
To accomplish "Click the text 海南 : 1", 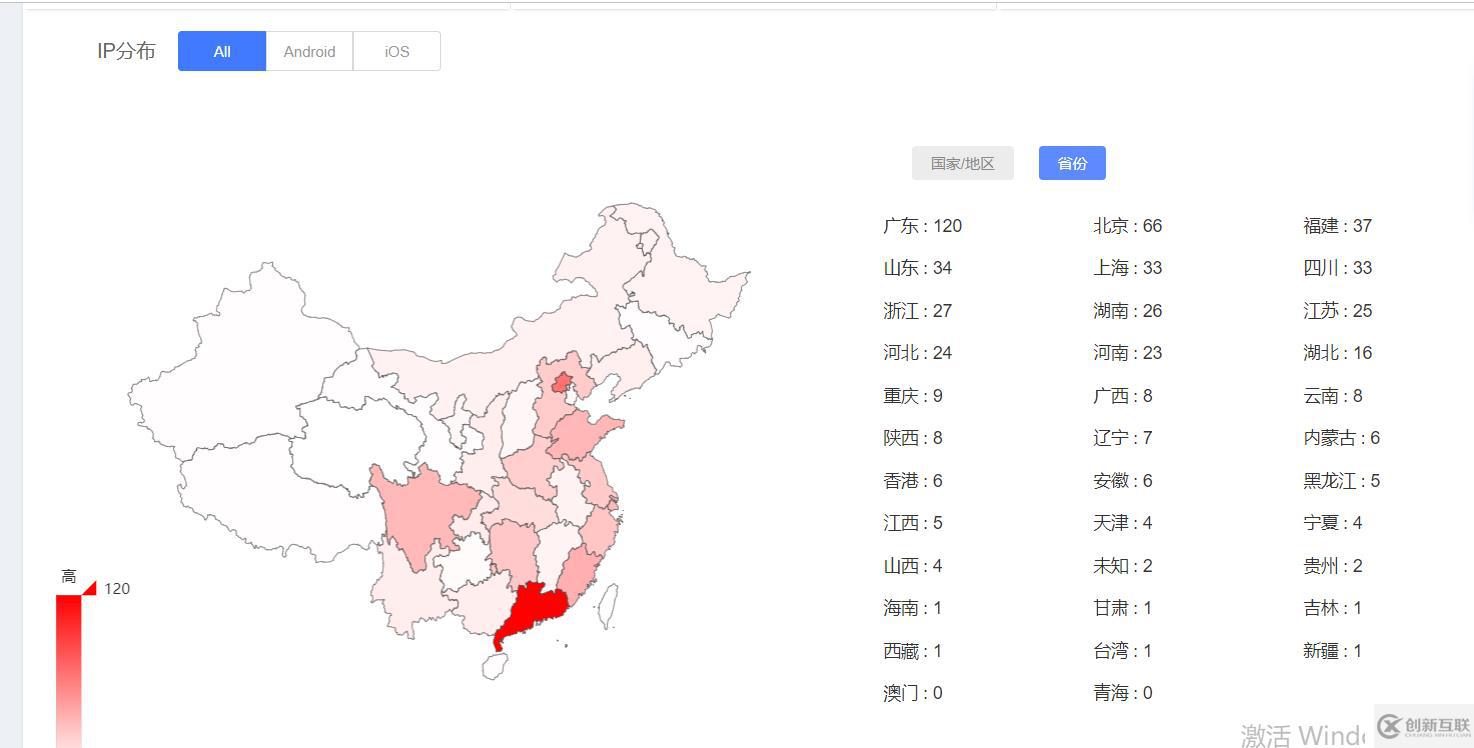I will 912,608.
